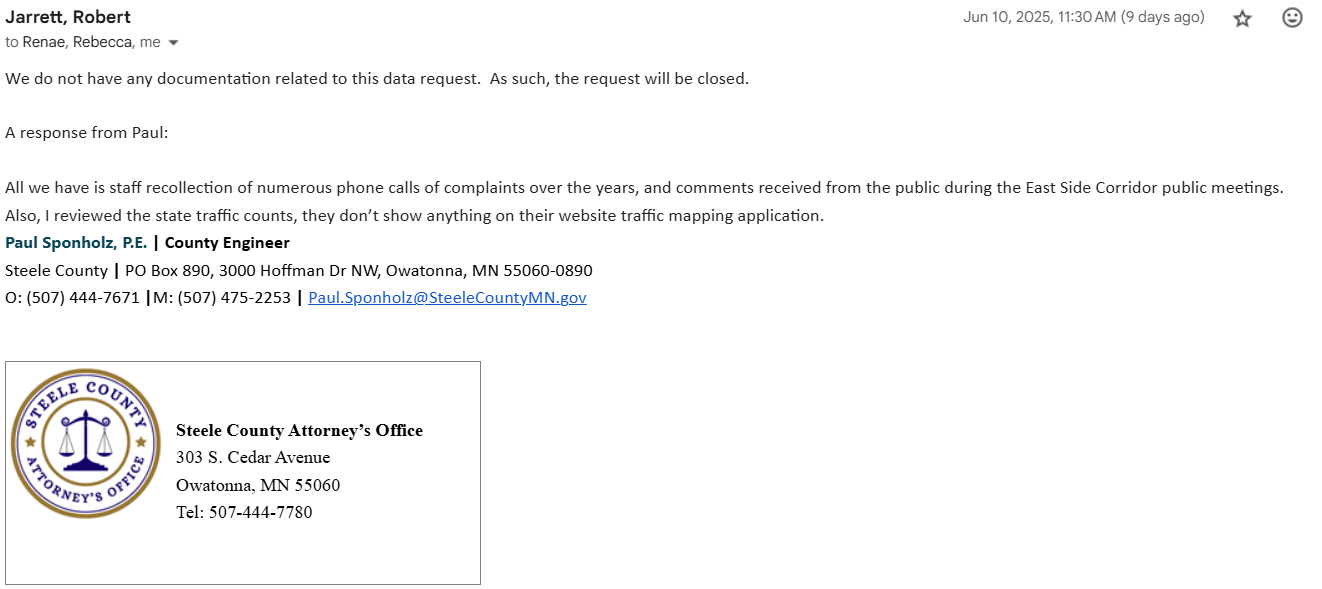Screen dimensions: 1322x589
Task: Click sender name Jarrett, Robert
Action: [68, 17]
